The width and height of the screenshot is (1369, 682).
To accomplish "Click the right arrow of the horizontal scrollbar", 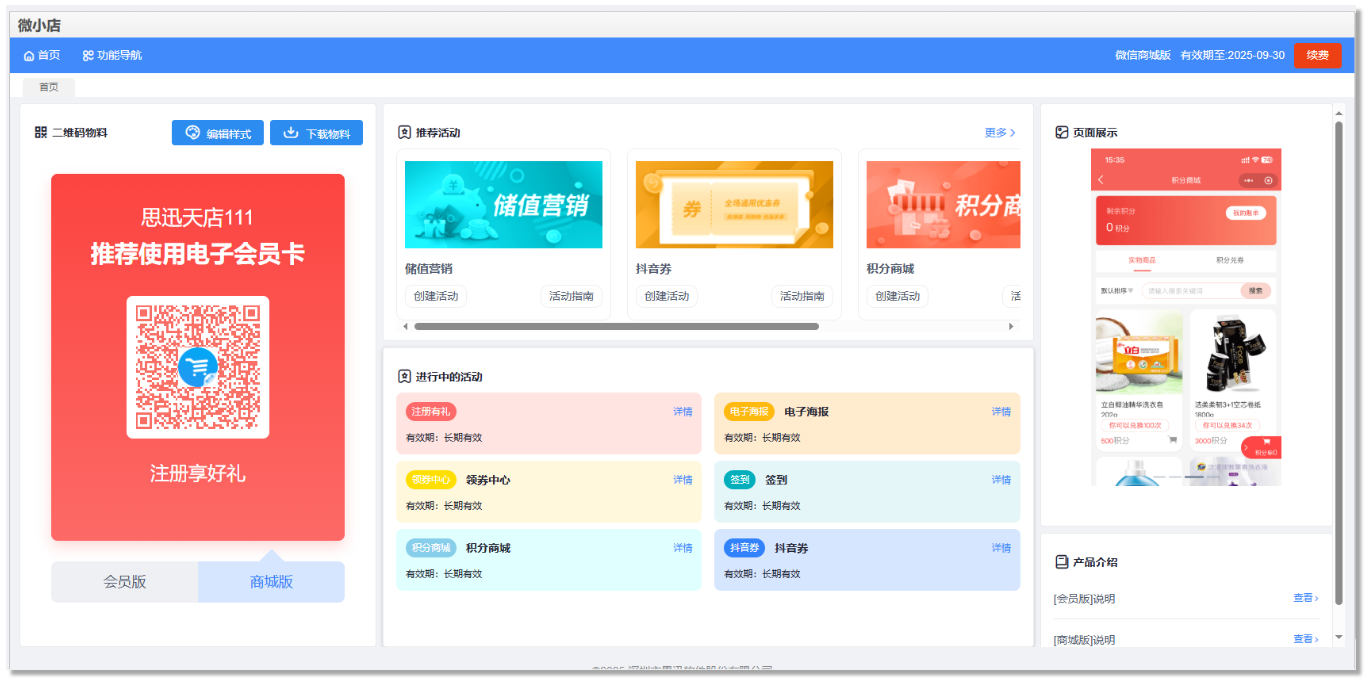I will coord(1011,326).
